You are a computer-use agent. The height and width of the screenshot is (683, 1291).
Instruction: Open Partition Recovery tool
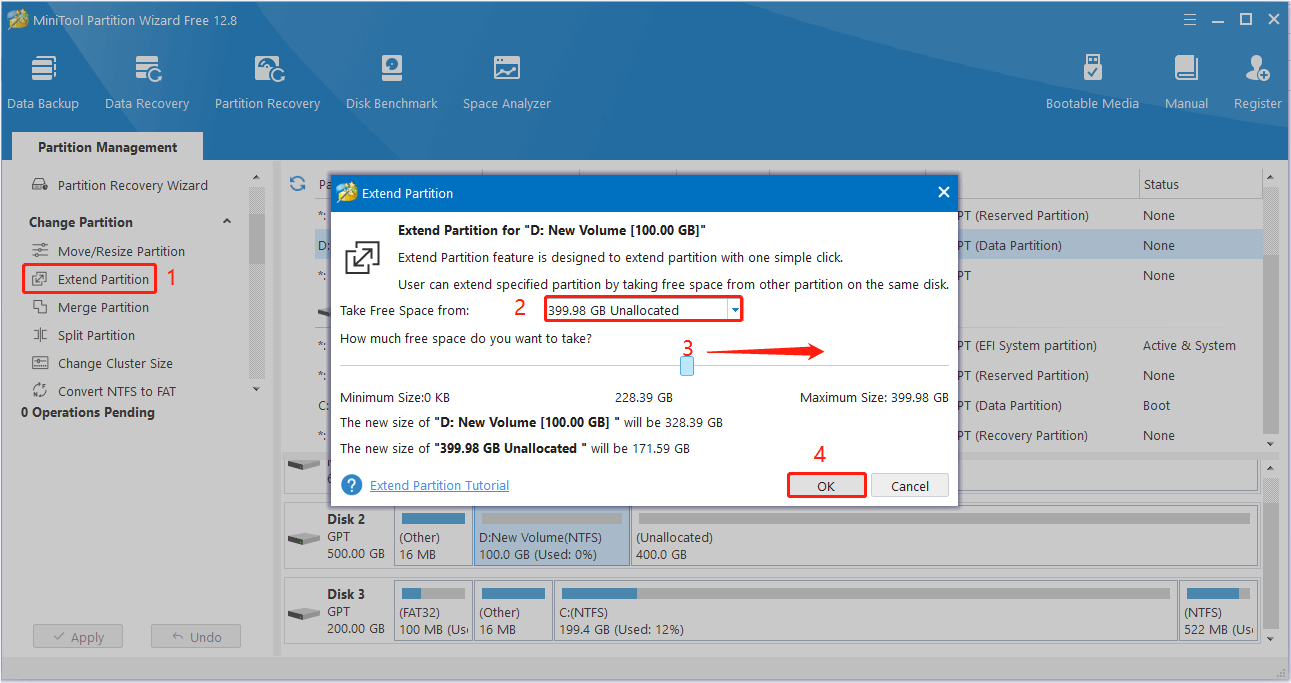click(x=267, y=82)
